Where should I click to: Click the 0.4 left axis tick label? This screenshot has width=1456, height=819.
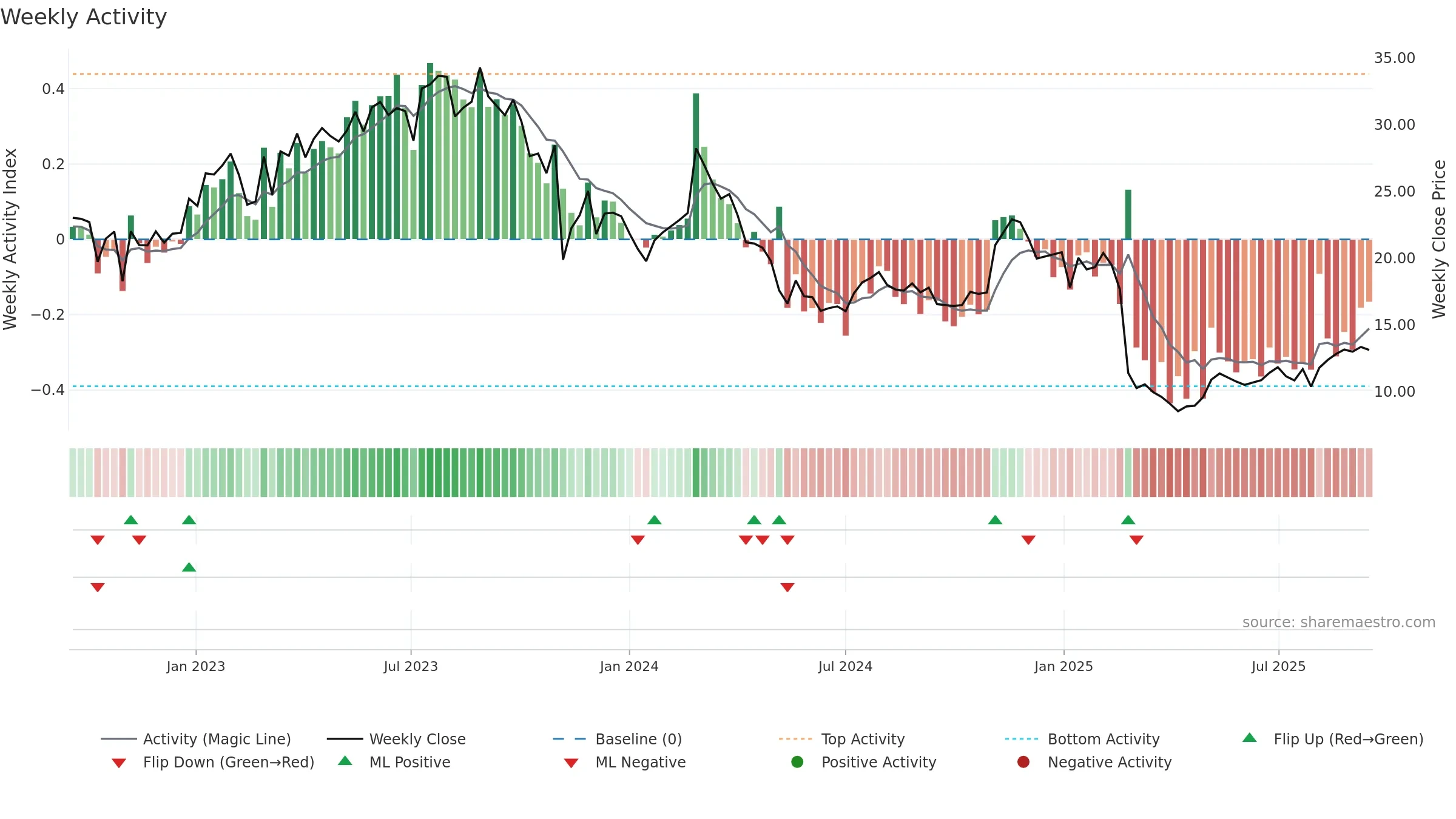click(53, 89)
